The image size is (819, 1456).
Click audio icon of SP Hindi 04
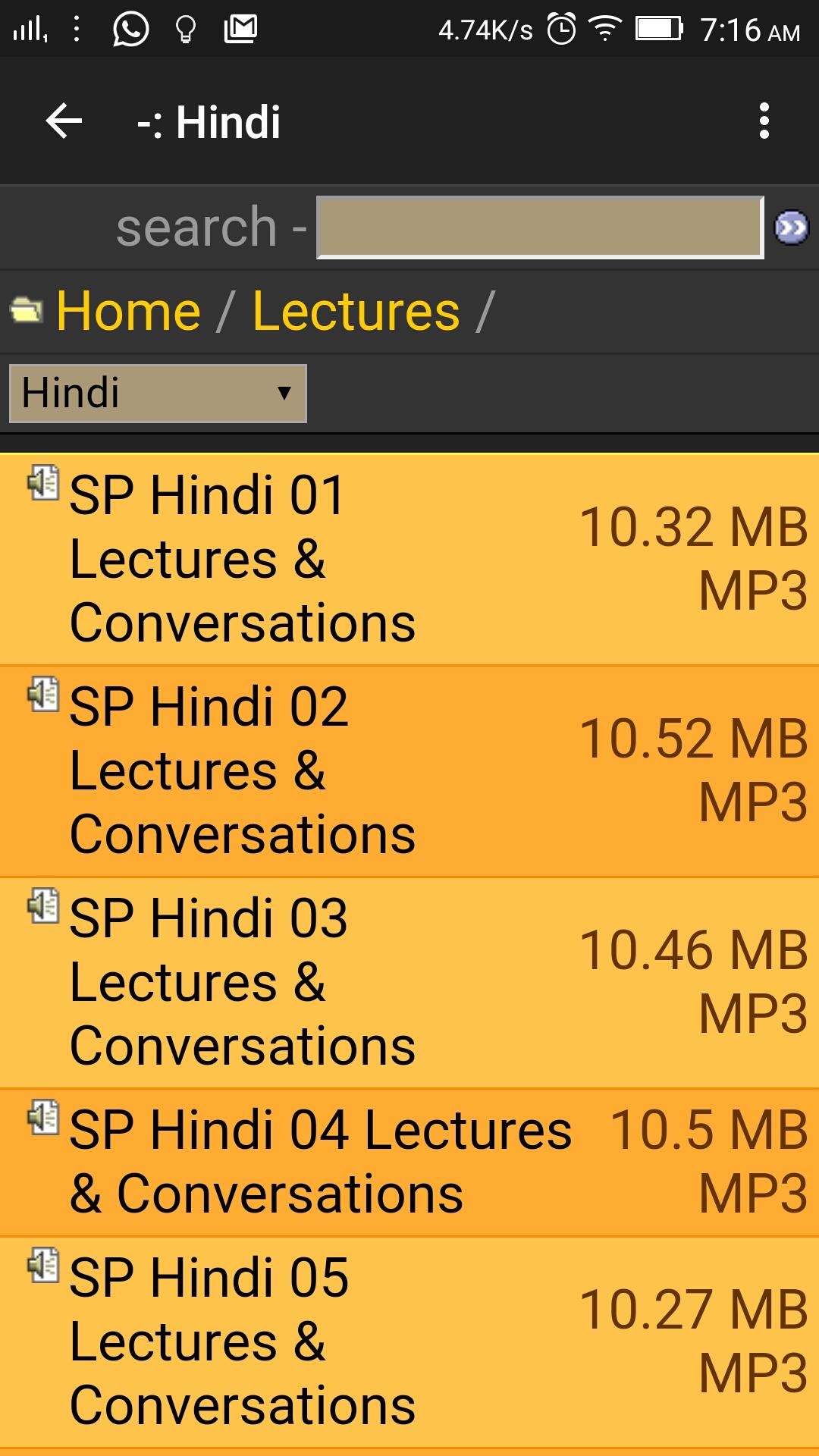43,1118
